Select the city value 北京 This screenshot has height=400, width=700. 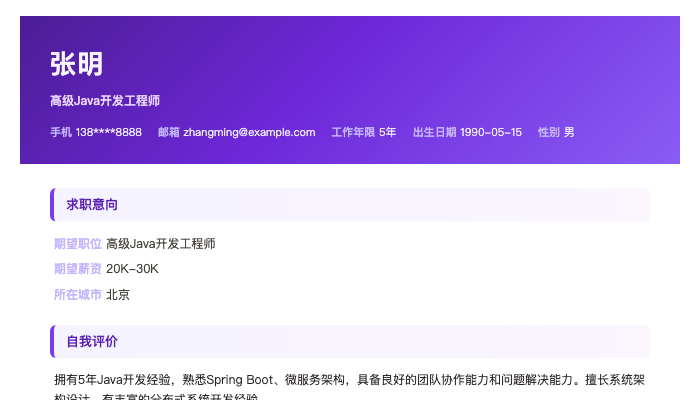click(118, 295)
